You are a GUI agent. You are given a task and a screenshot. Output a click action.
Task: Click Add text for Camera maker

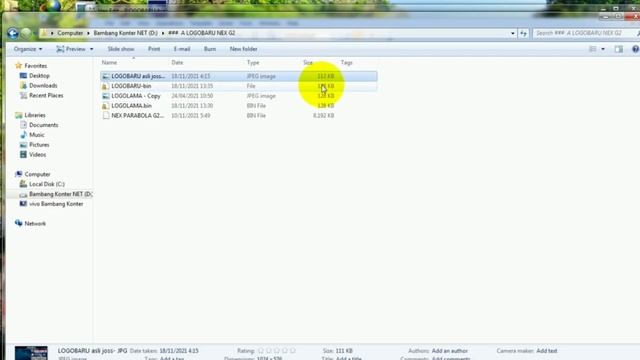(x=547, y=351)
